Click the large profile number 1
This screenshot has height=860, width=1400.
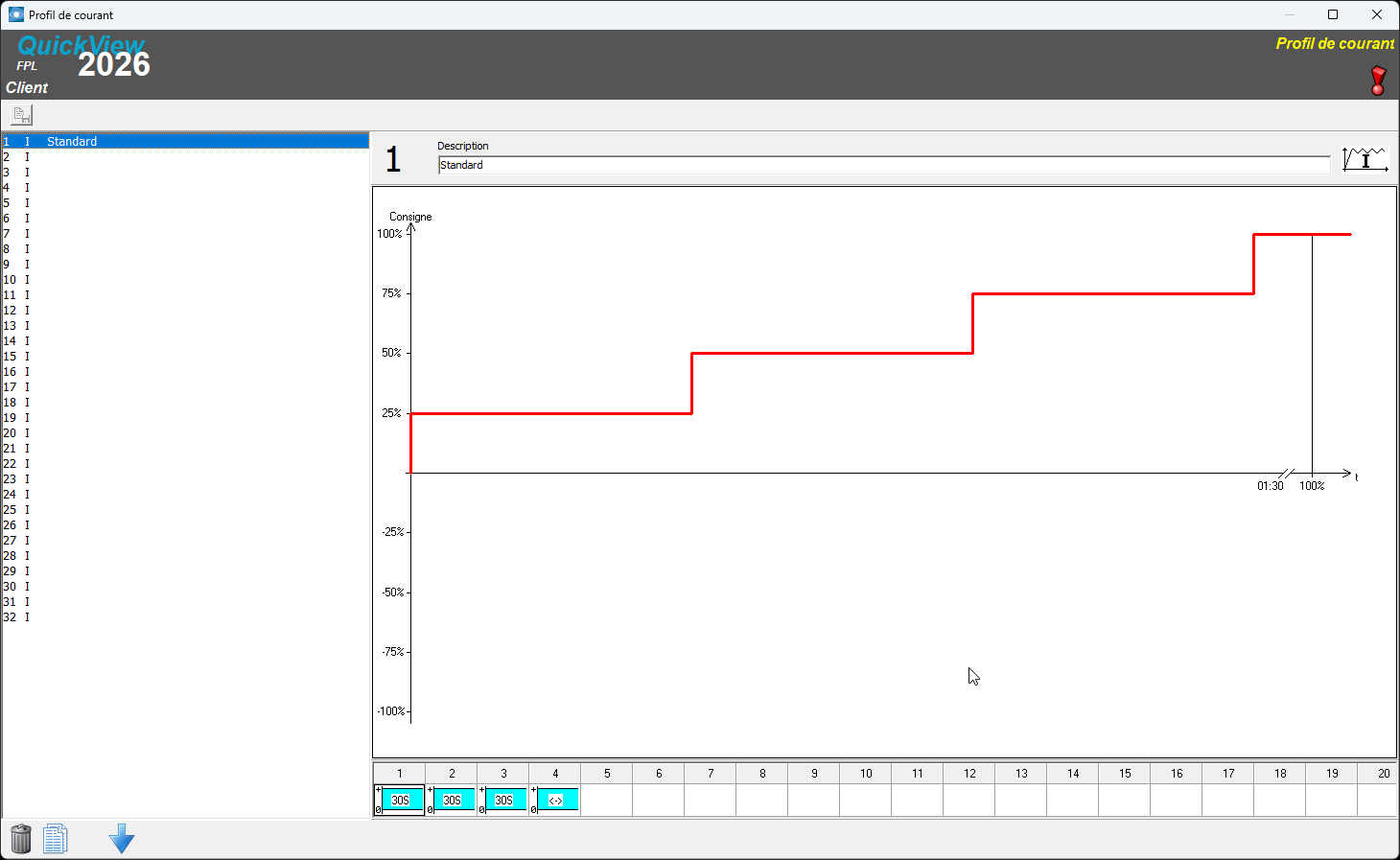393,159
